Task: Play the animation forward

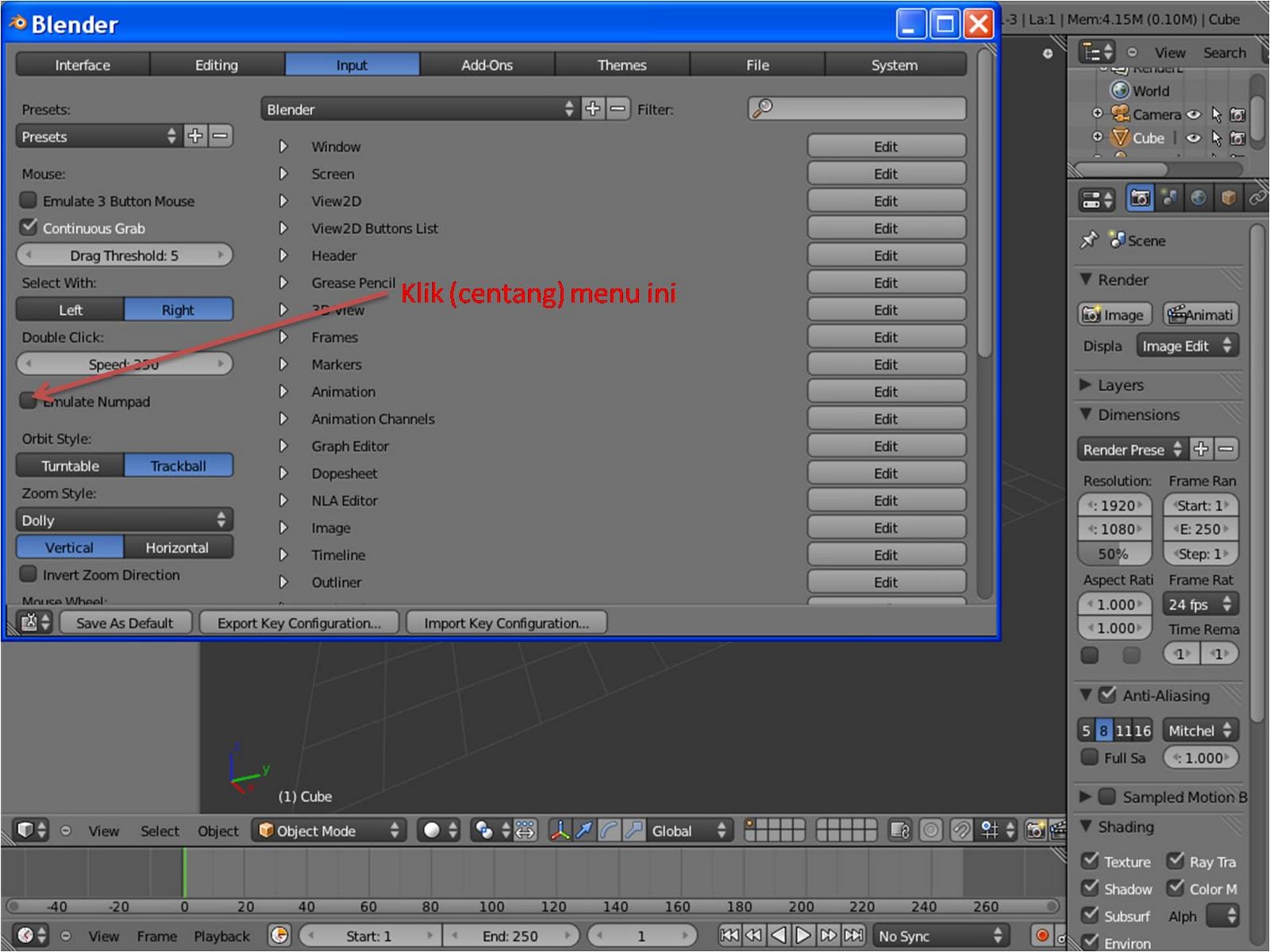Action: click(803, 936)
